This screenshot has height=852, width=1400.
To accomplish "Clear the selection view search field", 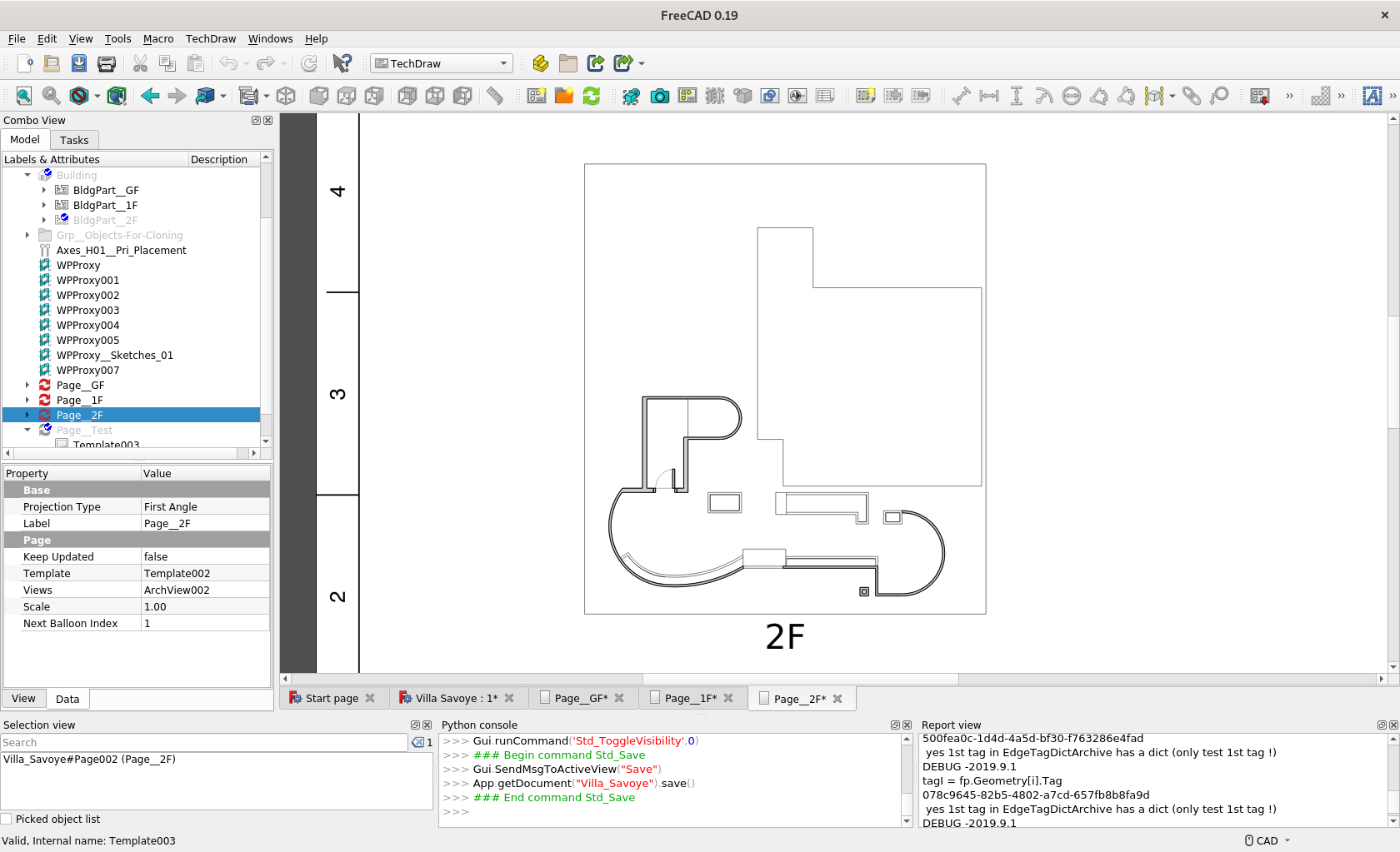I will coord(417,742).
